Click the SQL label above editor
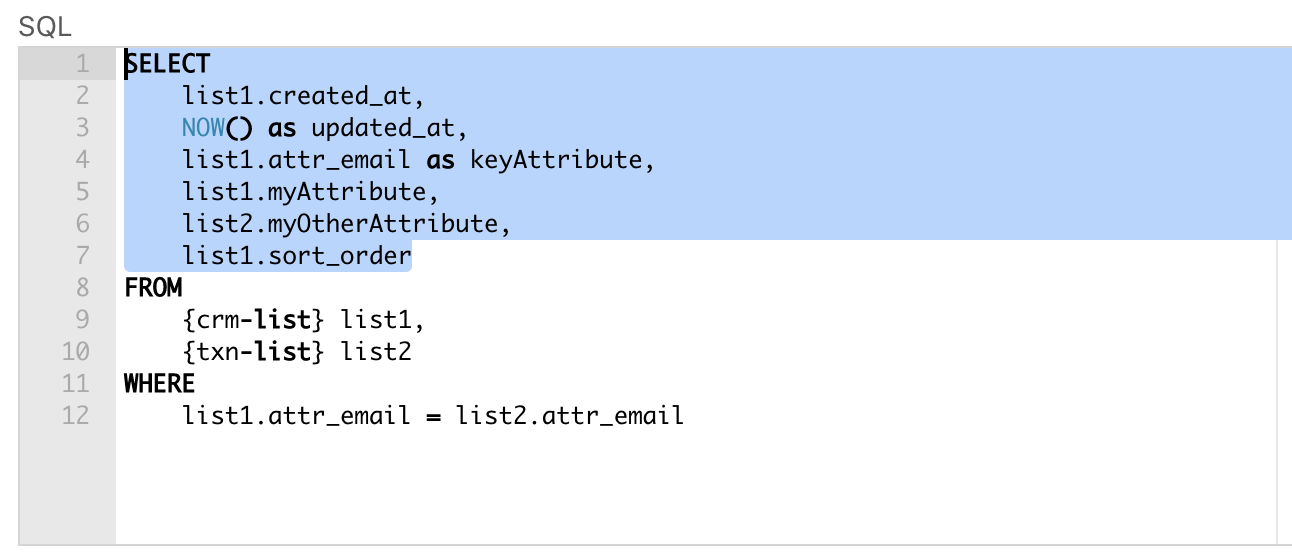 coord(45,27)
